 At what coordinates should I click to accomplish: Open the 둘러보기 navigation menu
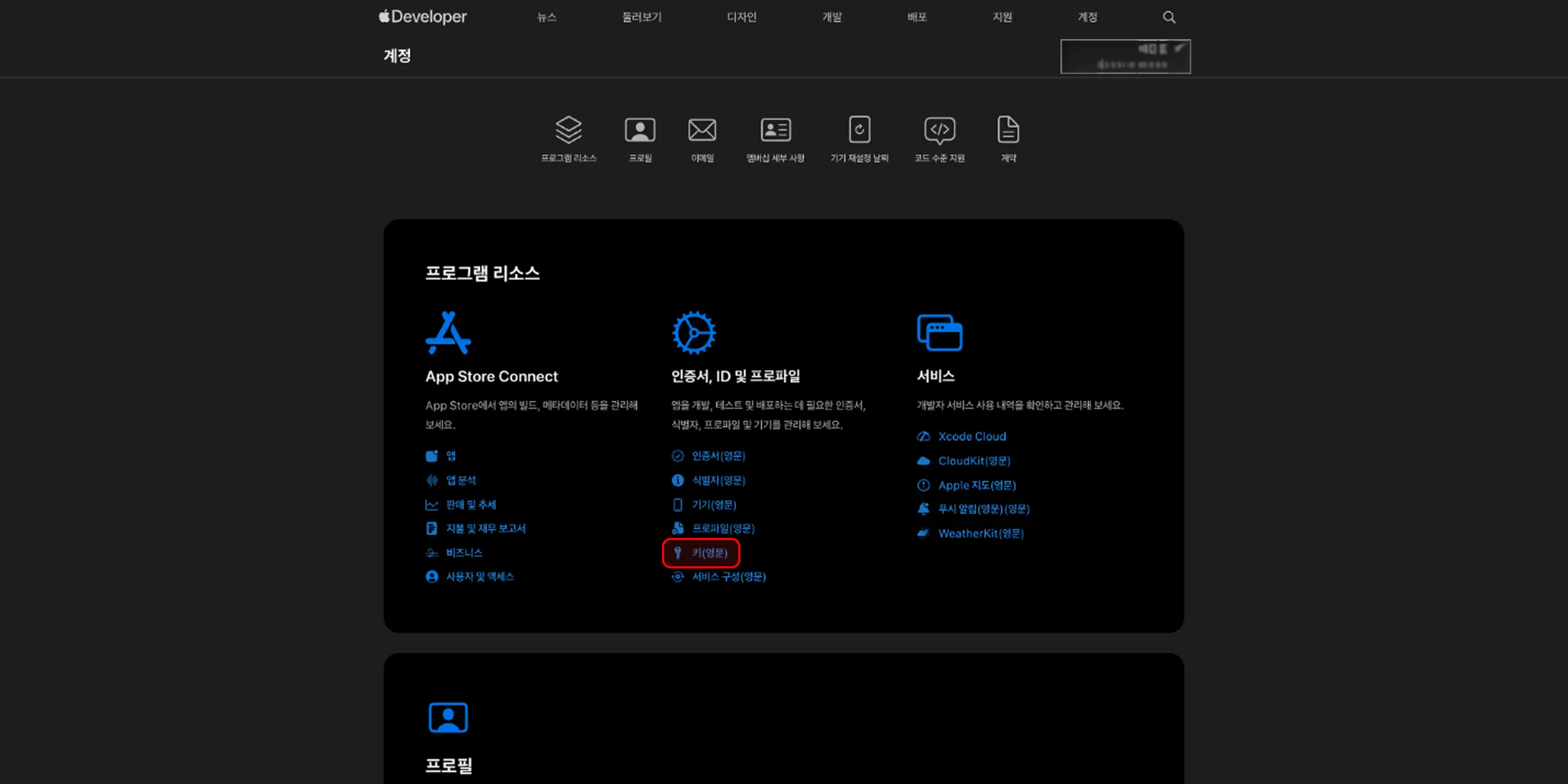click(x=641, y=17)
